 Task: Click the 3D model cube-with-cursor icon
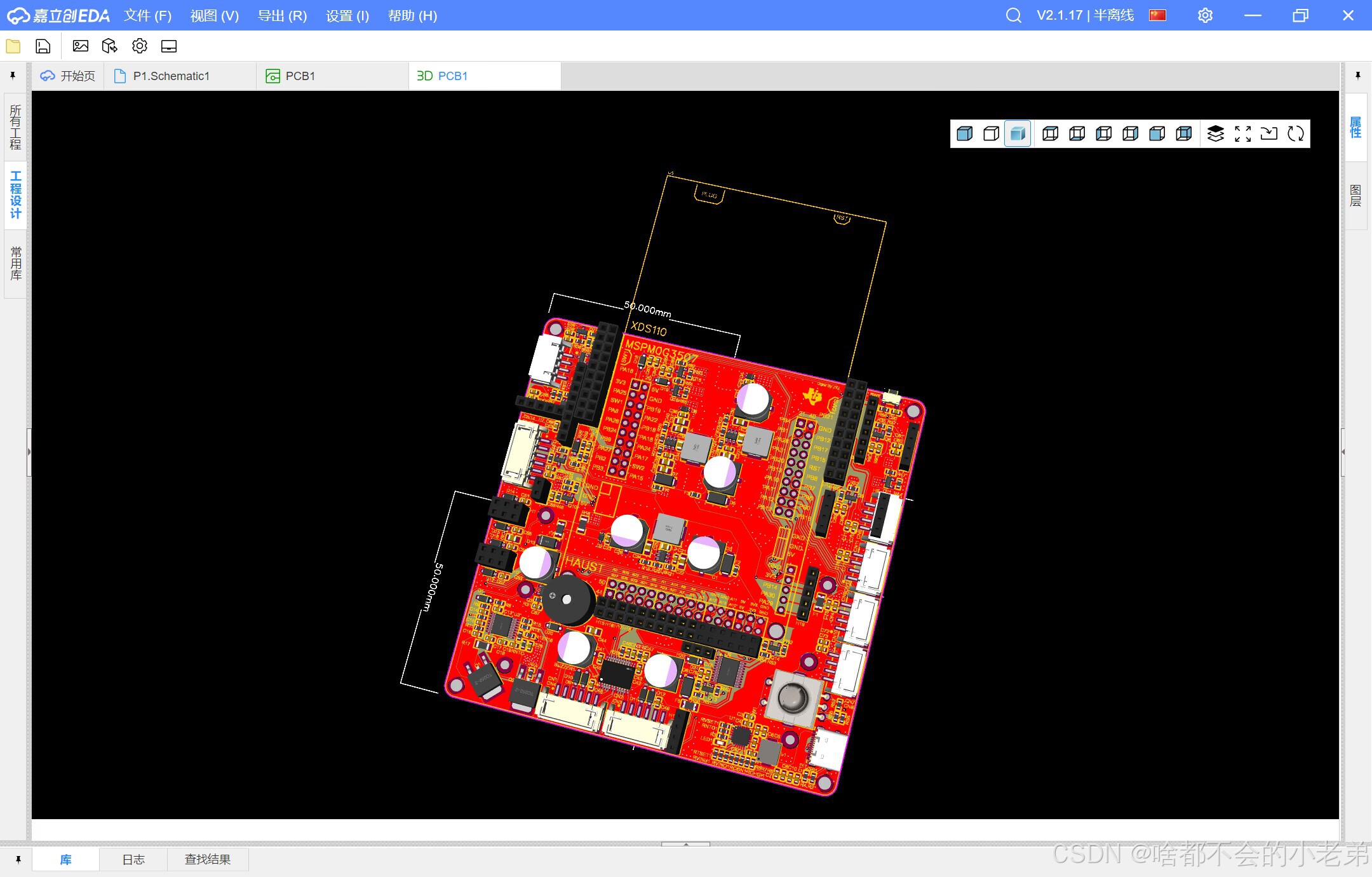[110, 46]
